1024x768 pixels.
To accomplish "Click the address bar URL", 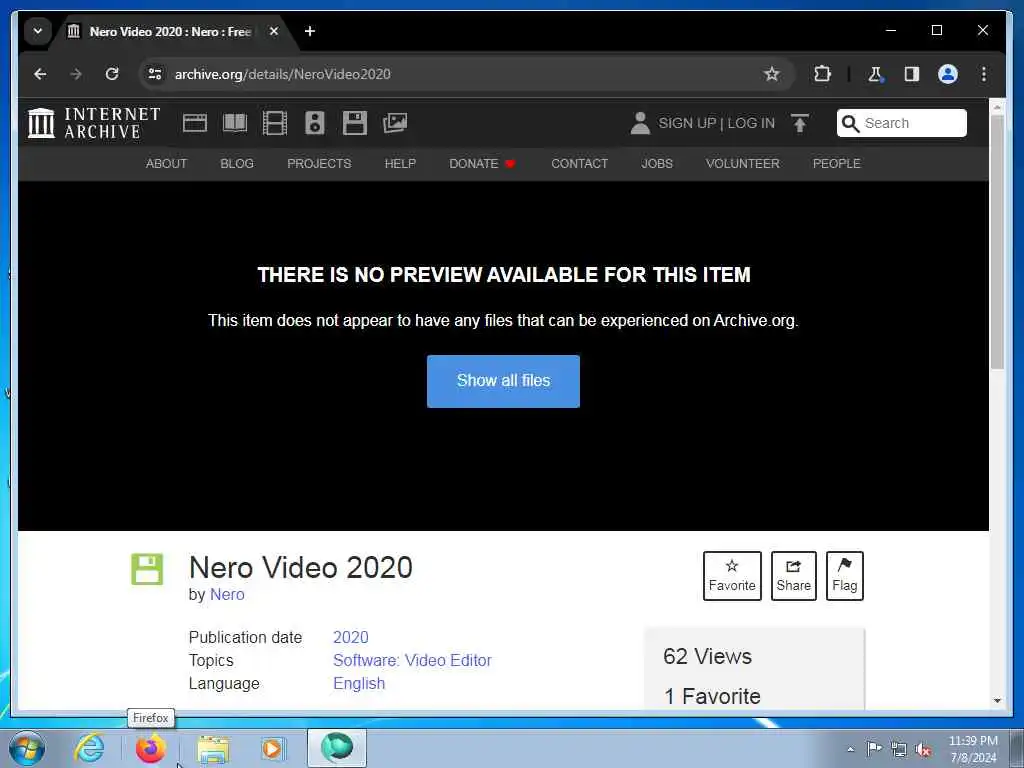I will click(x=283, y=74).
